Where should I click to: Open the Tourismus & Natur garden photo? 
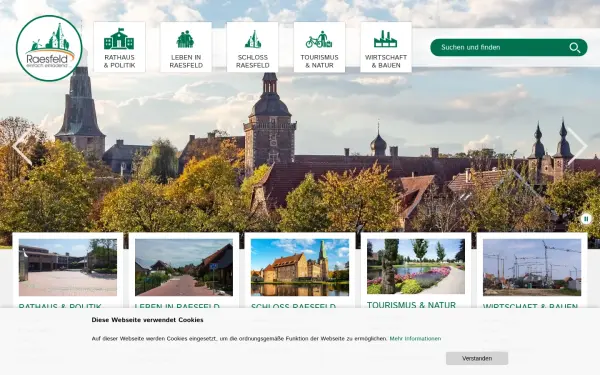pos(416,266)
